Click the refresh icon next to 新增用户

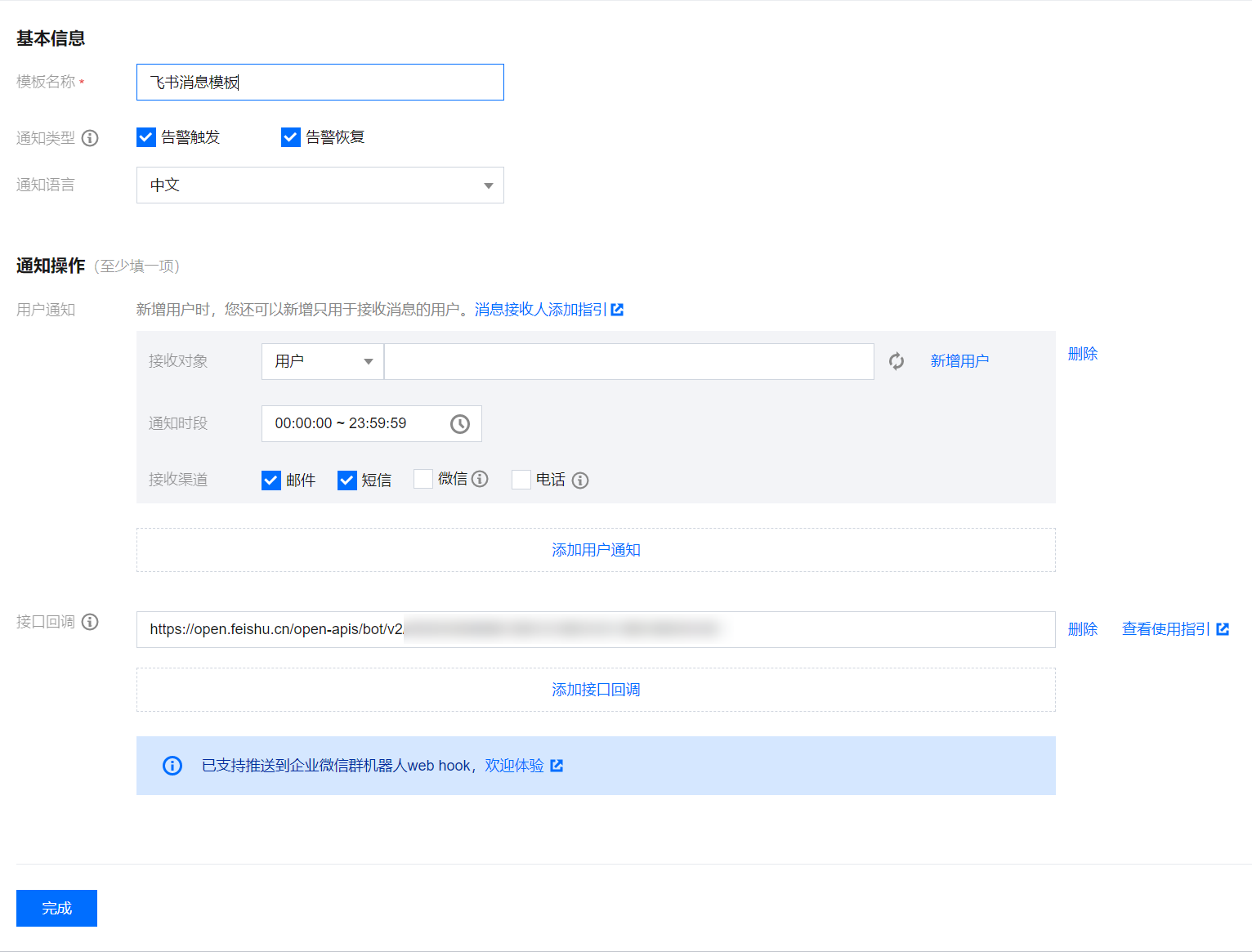(x=897, y=361)
